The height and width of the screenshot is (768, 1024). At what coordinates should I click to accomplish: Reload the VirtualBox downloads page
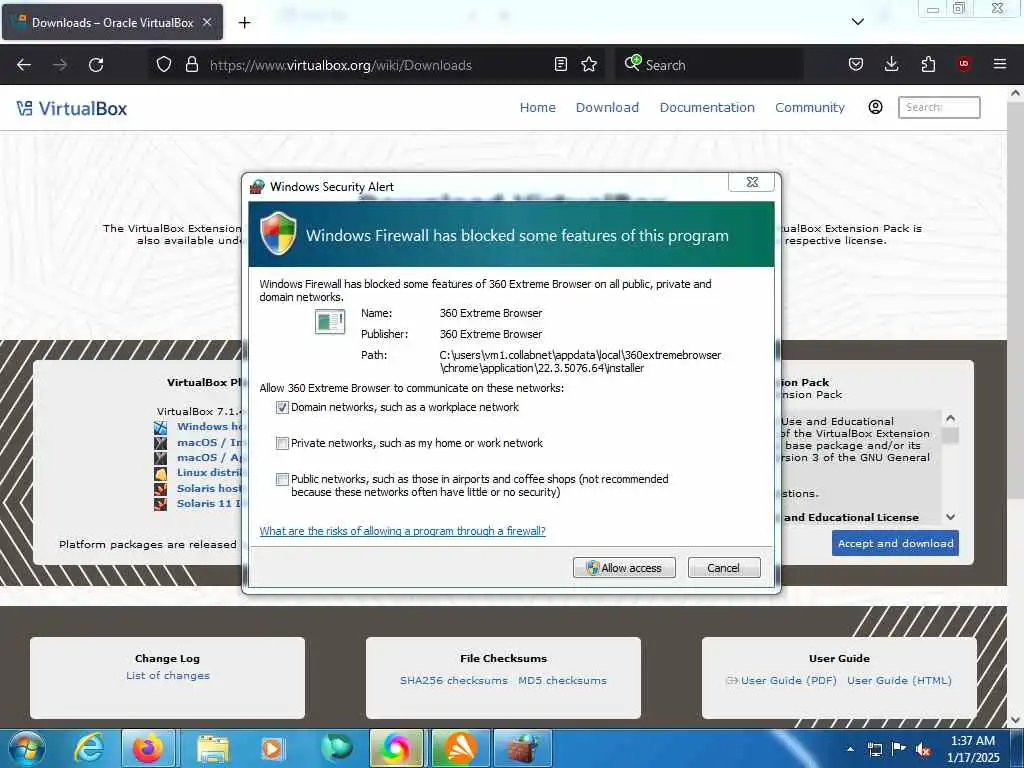click(x=96, y=65)
